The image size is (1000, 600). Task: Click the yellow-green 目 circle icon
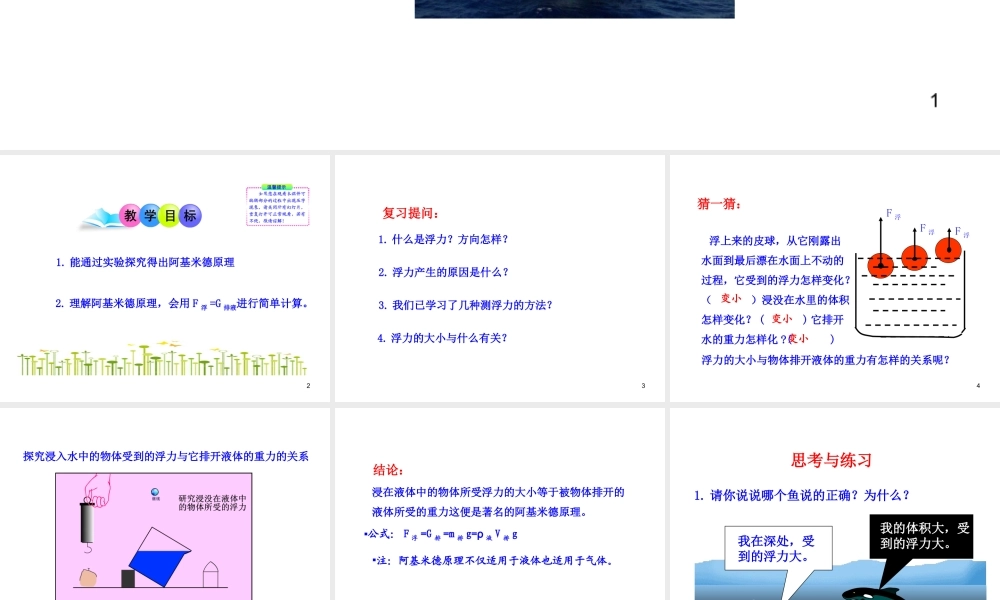170,216
